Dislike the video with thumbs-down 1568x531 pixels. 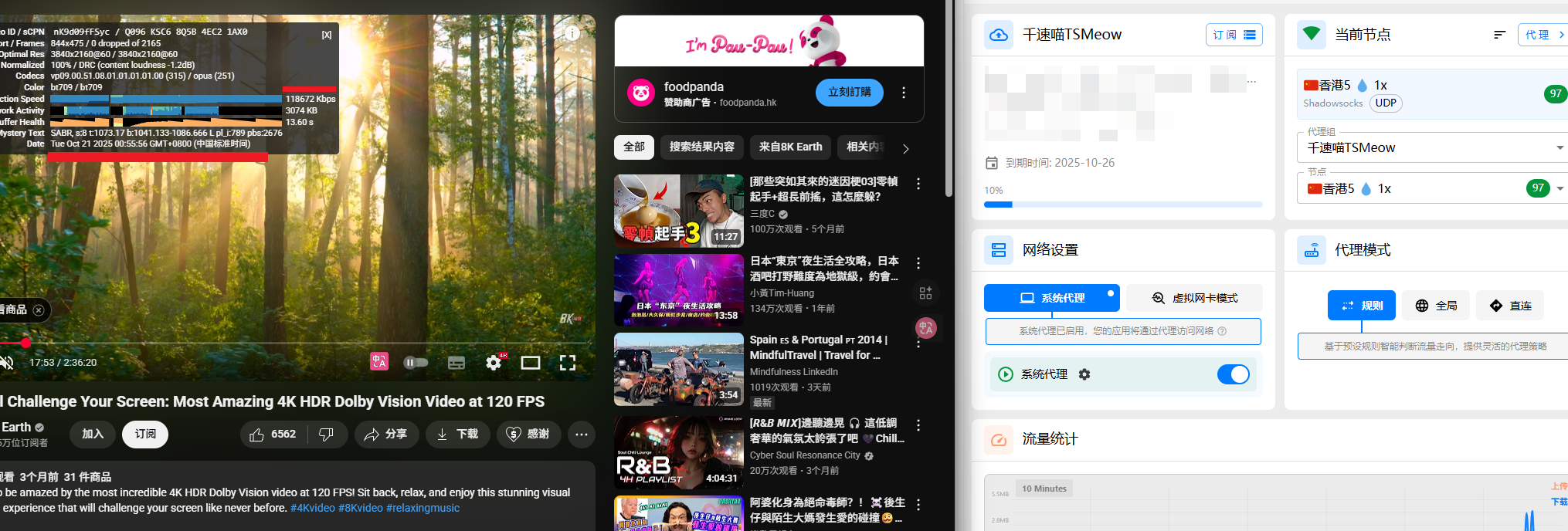(x=327, y=435)
